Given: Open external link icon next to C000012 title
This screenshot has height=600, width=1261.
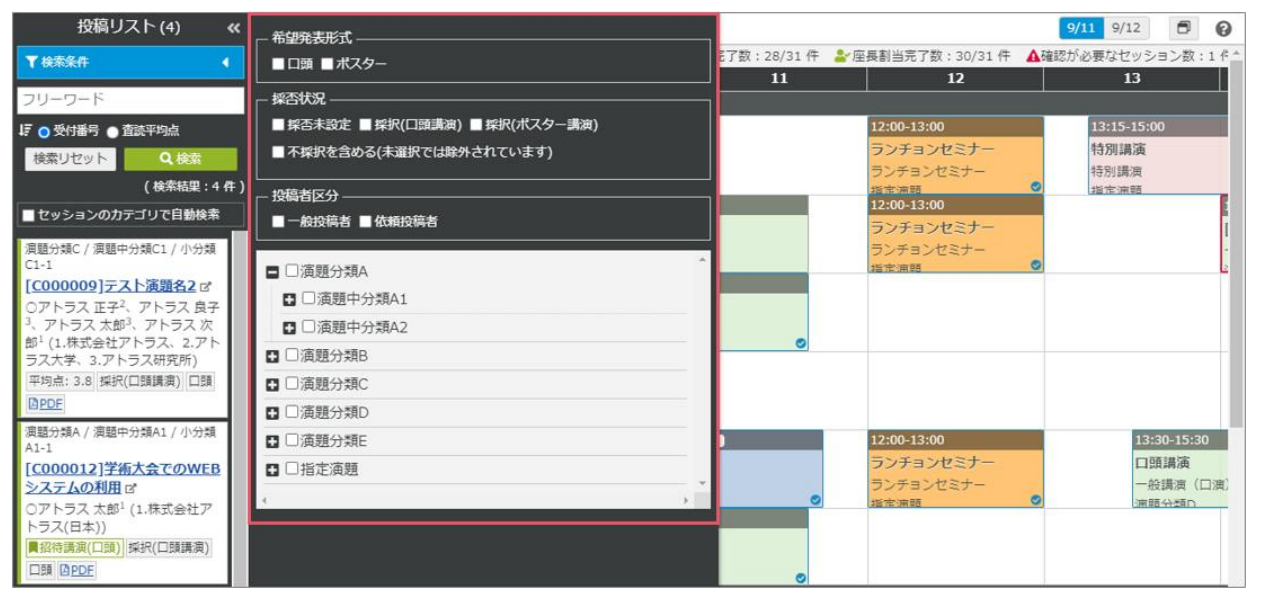Looking at the screenshot, I should click(x=130, y=489).
